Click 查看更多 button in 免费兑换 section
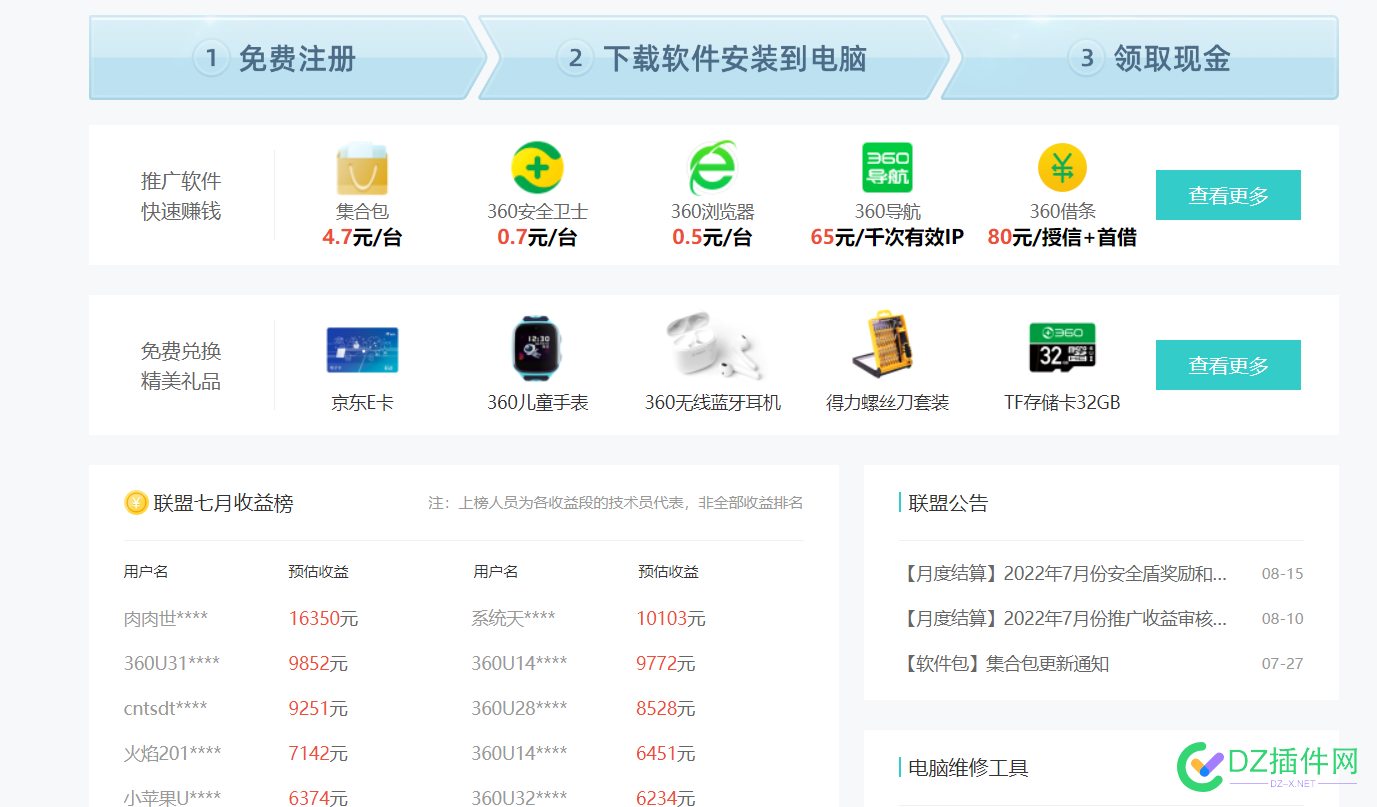1377x807 pixels. [1228, 365]
